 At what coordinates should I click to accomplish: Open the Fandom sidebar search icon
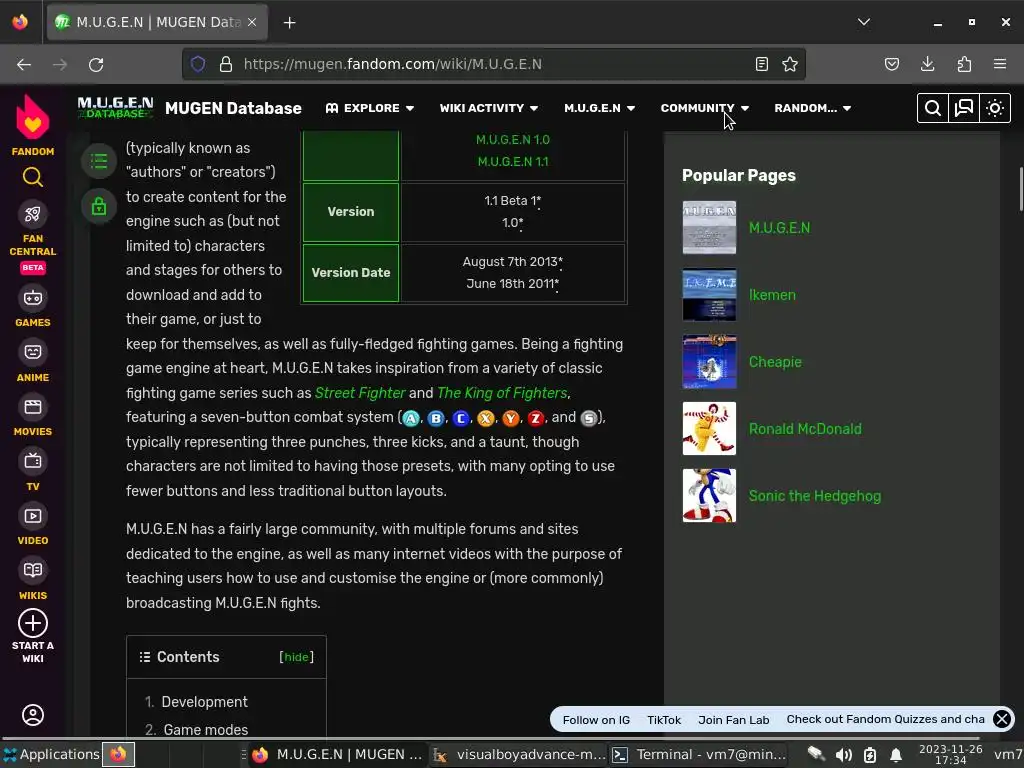[x=33, y=177]
